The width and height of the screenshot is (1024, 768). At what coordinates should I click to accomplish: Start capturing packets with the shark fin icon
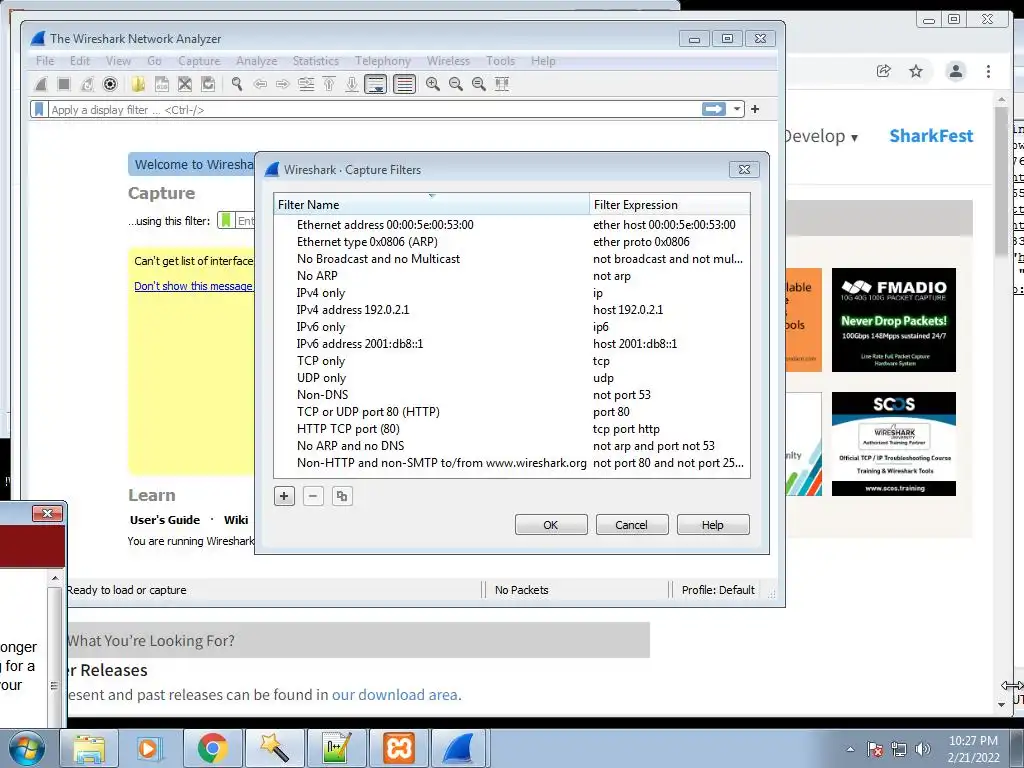pos(40,84)
